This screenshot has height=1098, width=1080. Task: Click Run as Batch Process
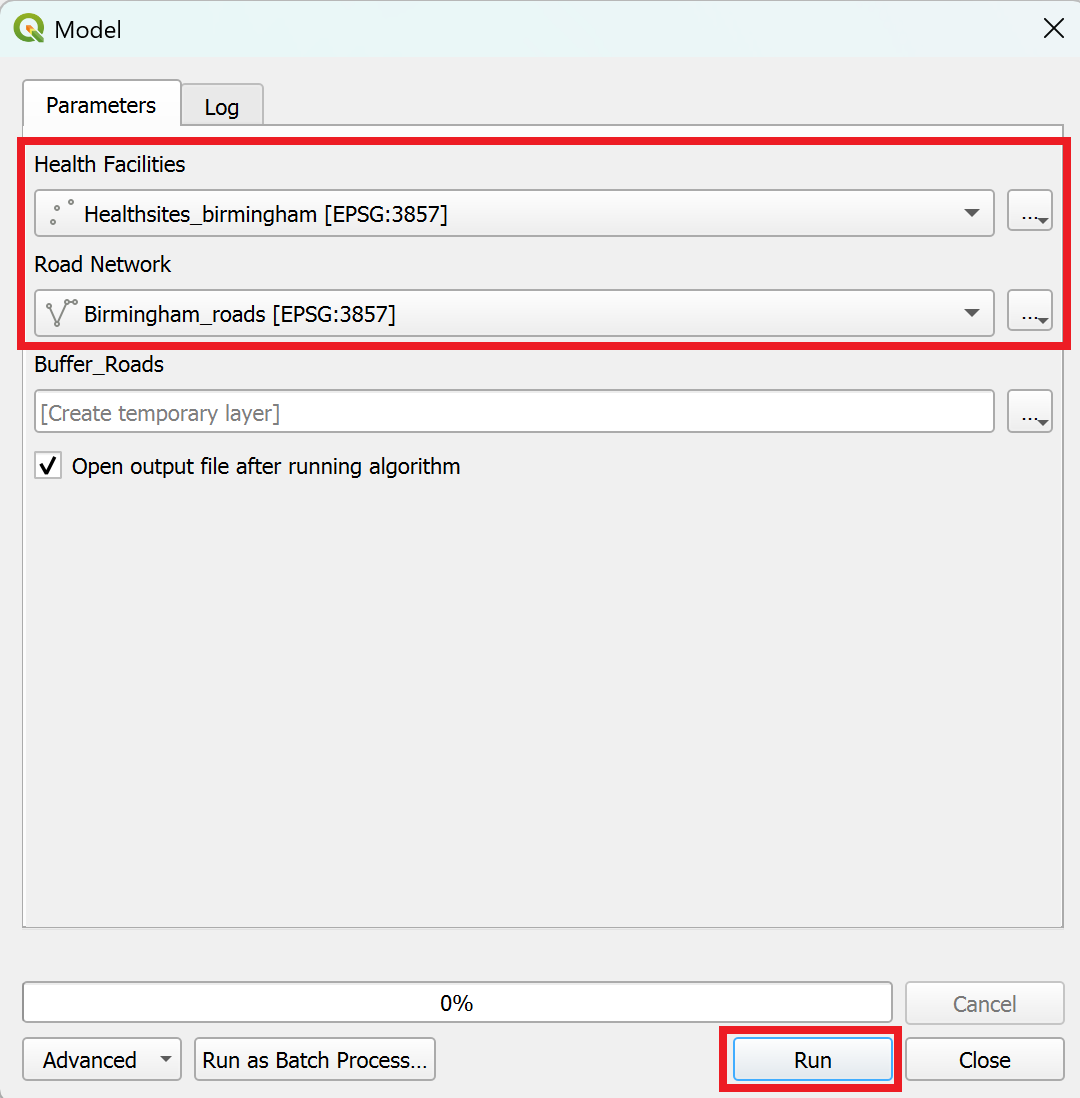pyautogui.click(x=315, y=1060)
